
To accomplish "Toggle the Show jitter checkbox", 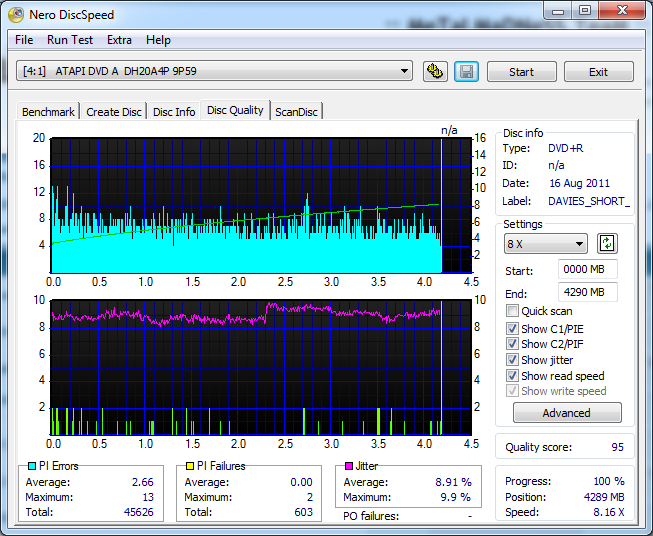I will (513, 360).
